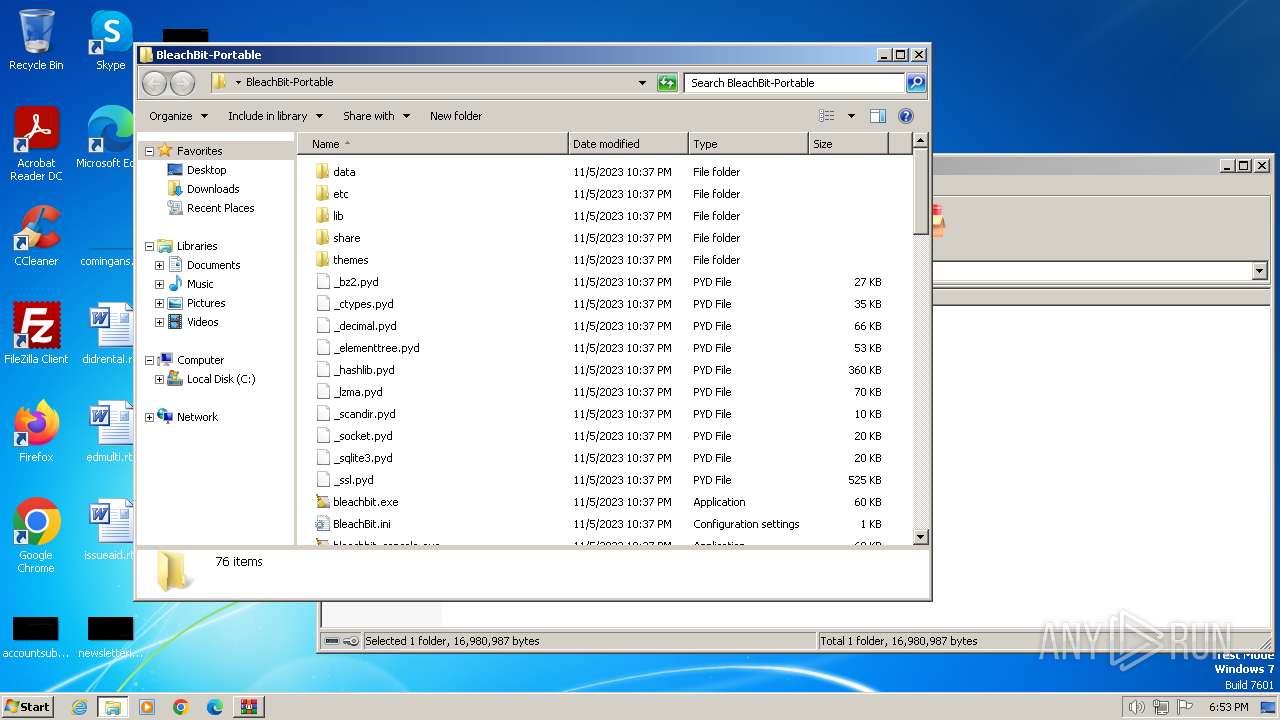
Task: Click the Chrome icon in the taskbar
Action: coord(181,707)
